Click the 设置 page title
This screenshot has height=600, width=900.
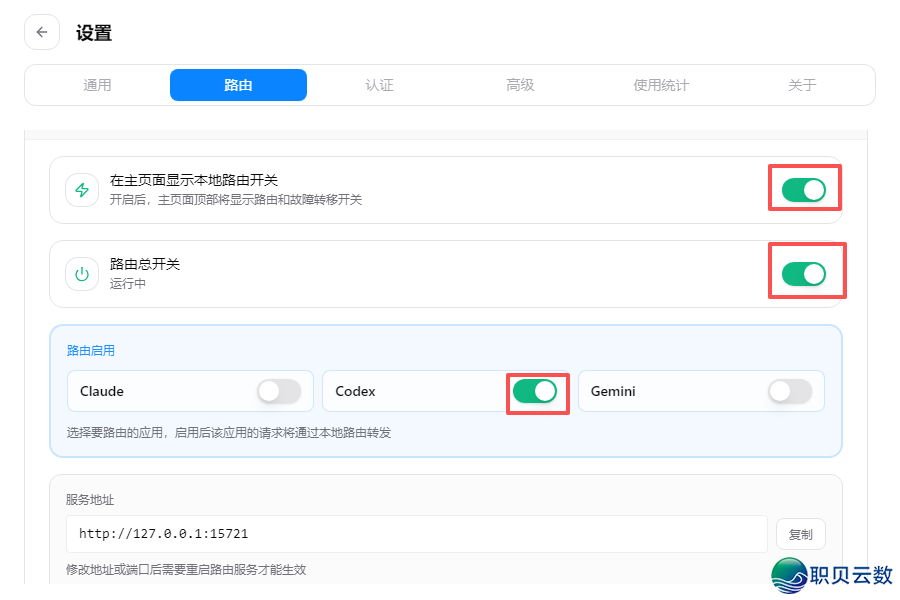coord(94,33)
